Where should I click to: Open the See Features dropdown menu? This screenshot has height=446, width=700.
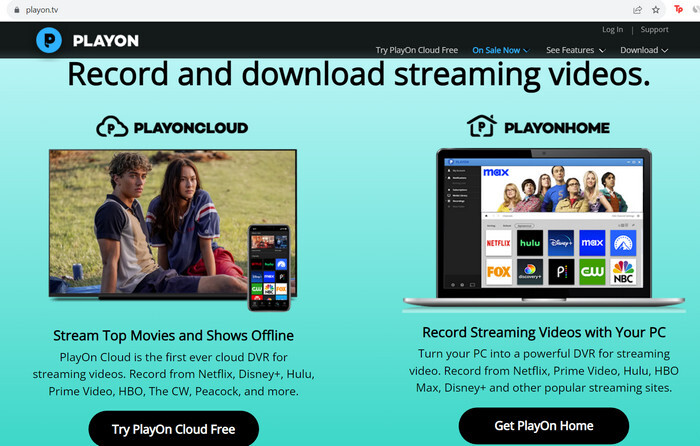pos(576,50)
